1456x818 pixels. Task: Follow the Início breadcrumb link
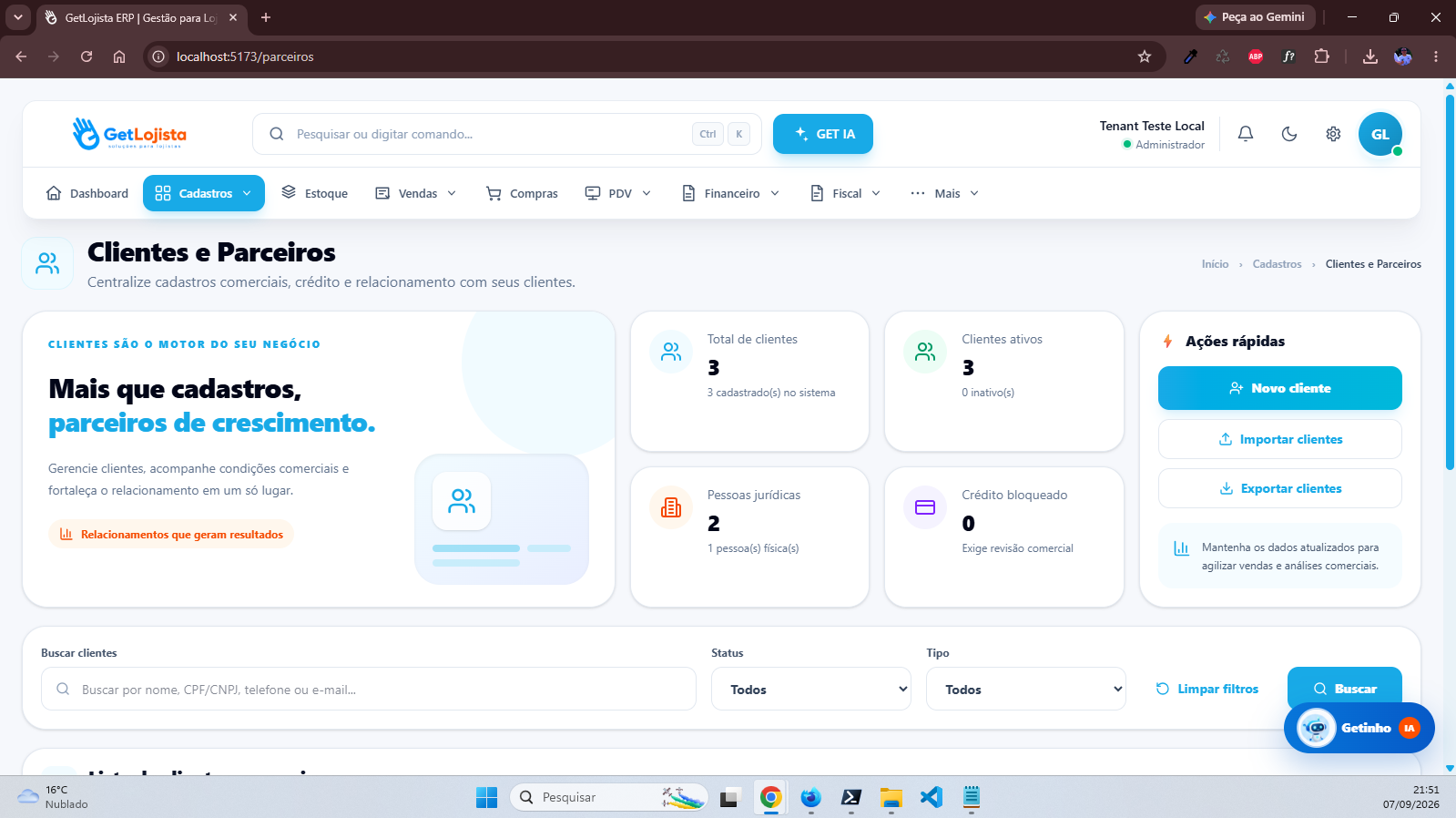(1215, 264)
